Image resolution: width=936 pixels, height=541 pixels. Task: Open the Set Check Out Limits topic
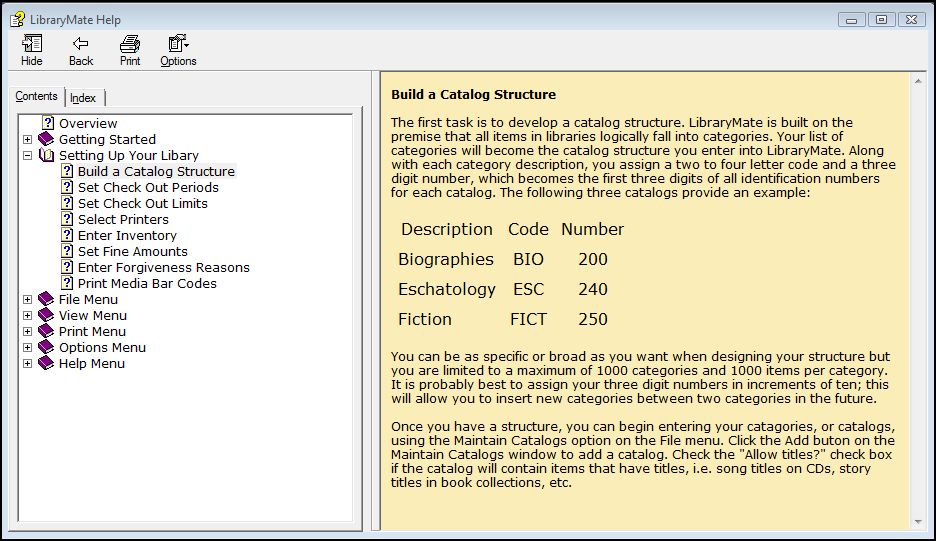[x=143, y=204]
